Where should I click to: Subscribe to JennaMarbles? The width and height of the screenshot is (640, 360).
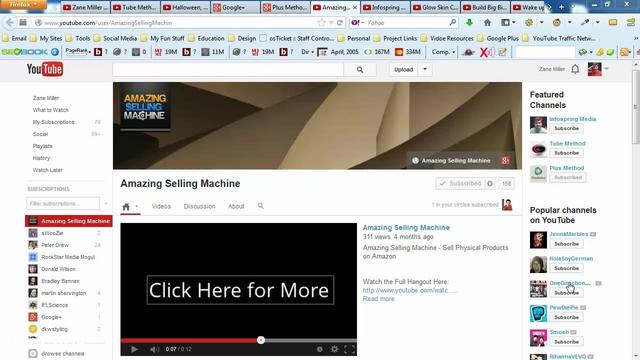pos(567,244)
